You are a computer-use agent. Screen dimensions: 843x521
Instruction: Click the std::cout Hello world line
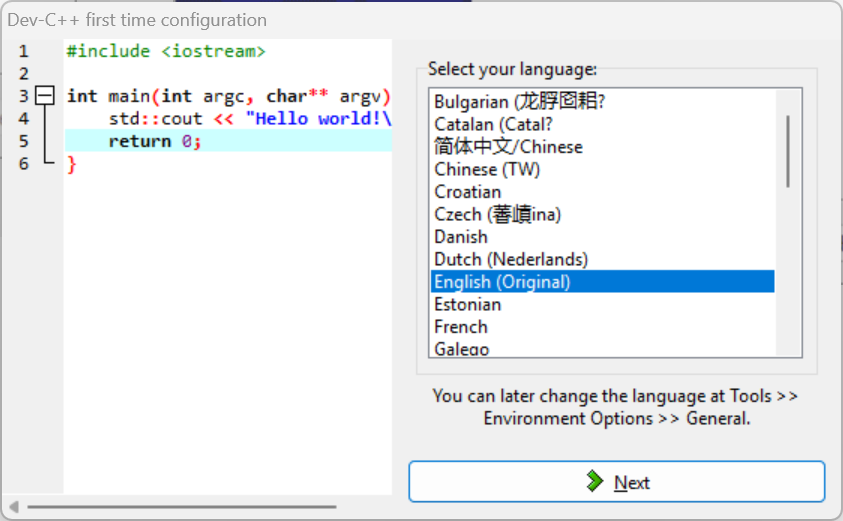250,119
